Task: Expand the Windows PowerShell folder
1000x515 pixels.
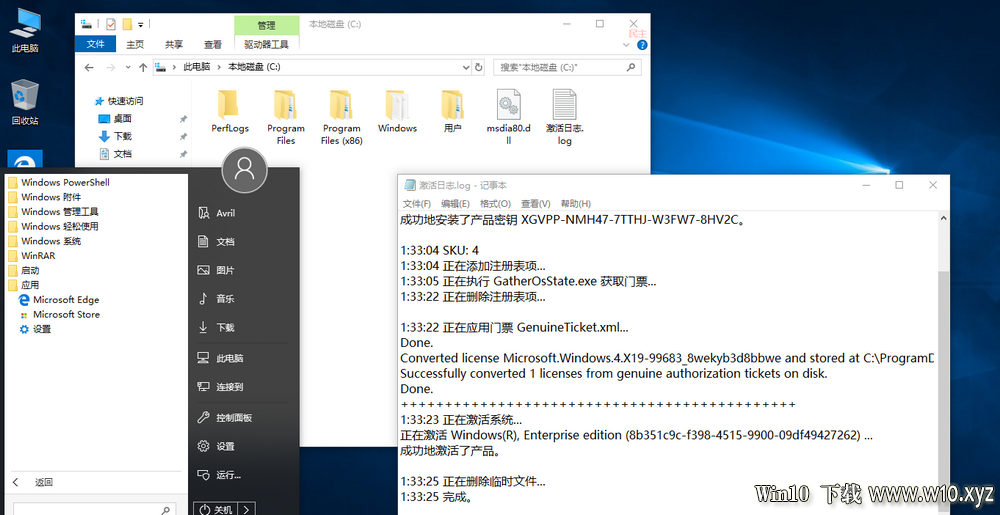Action: [x=65, y=183]
